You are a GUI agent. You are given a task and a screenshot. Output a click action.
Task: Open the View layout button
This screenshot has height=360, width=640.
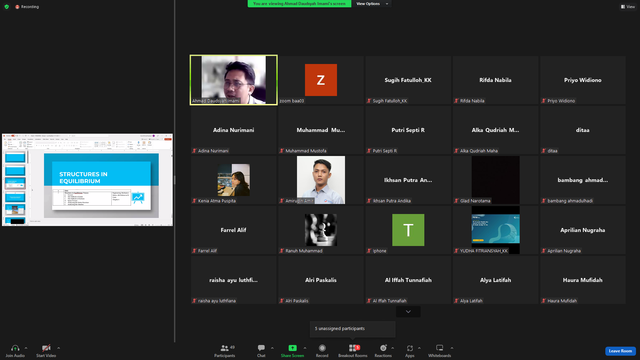(628, 7)
